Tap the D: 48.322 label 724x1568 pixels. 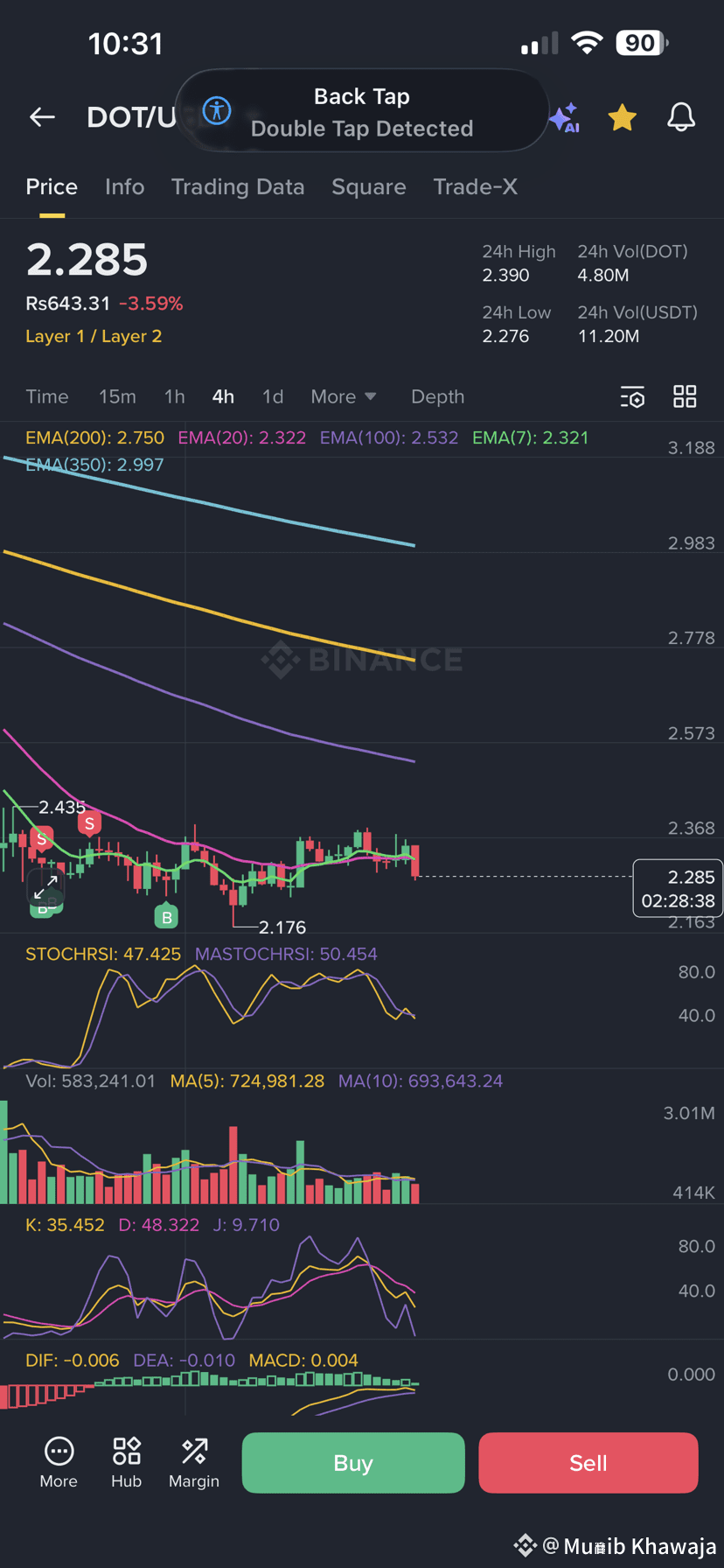[159, 1225]
